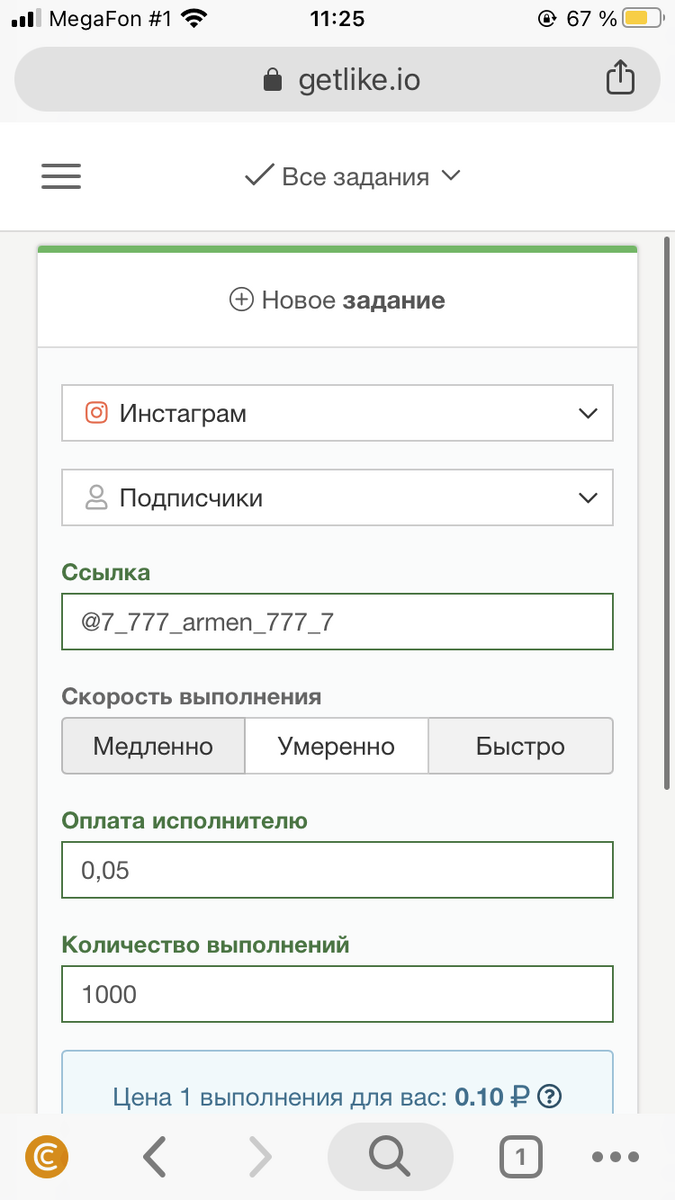The height and width of the screenshot is (1200, 675).
Task: Select the Умеренно speed option
Action: [336, 745]
